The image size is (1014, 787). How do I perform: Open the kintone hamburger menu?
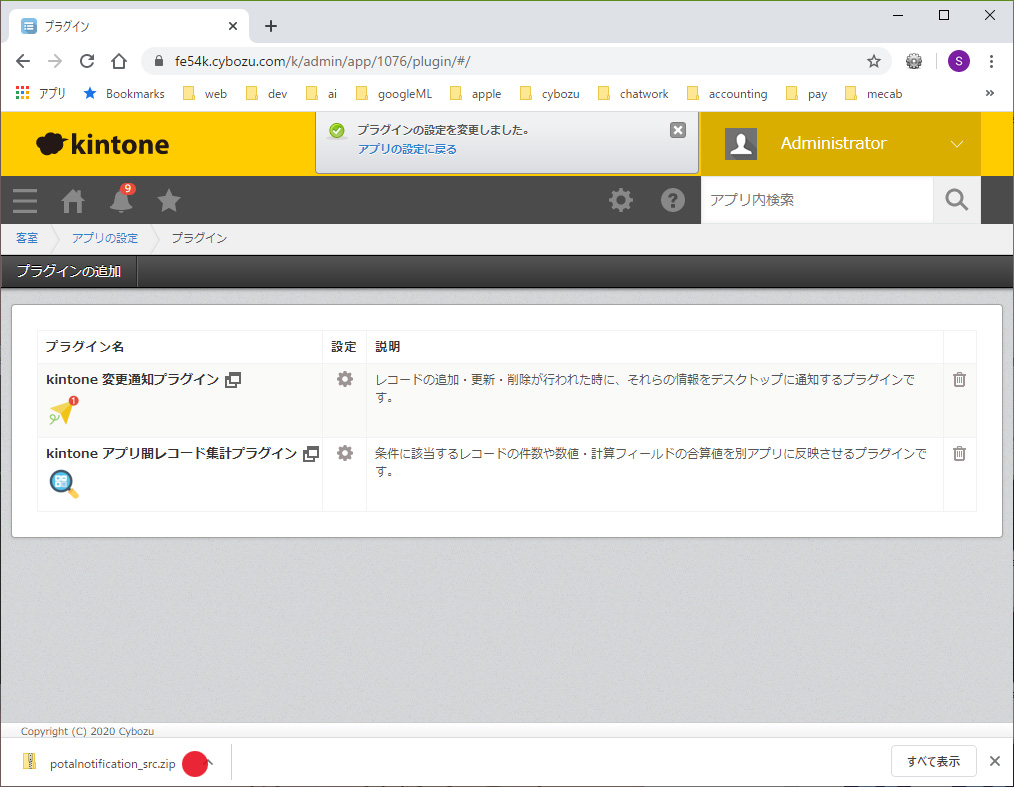click(25, 200)
